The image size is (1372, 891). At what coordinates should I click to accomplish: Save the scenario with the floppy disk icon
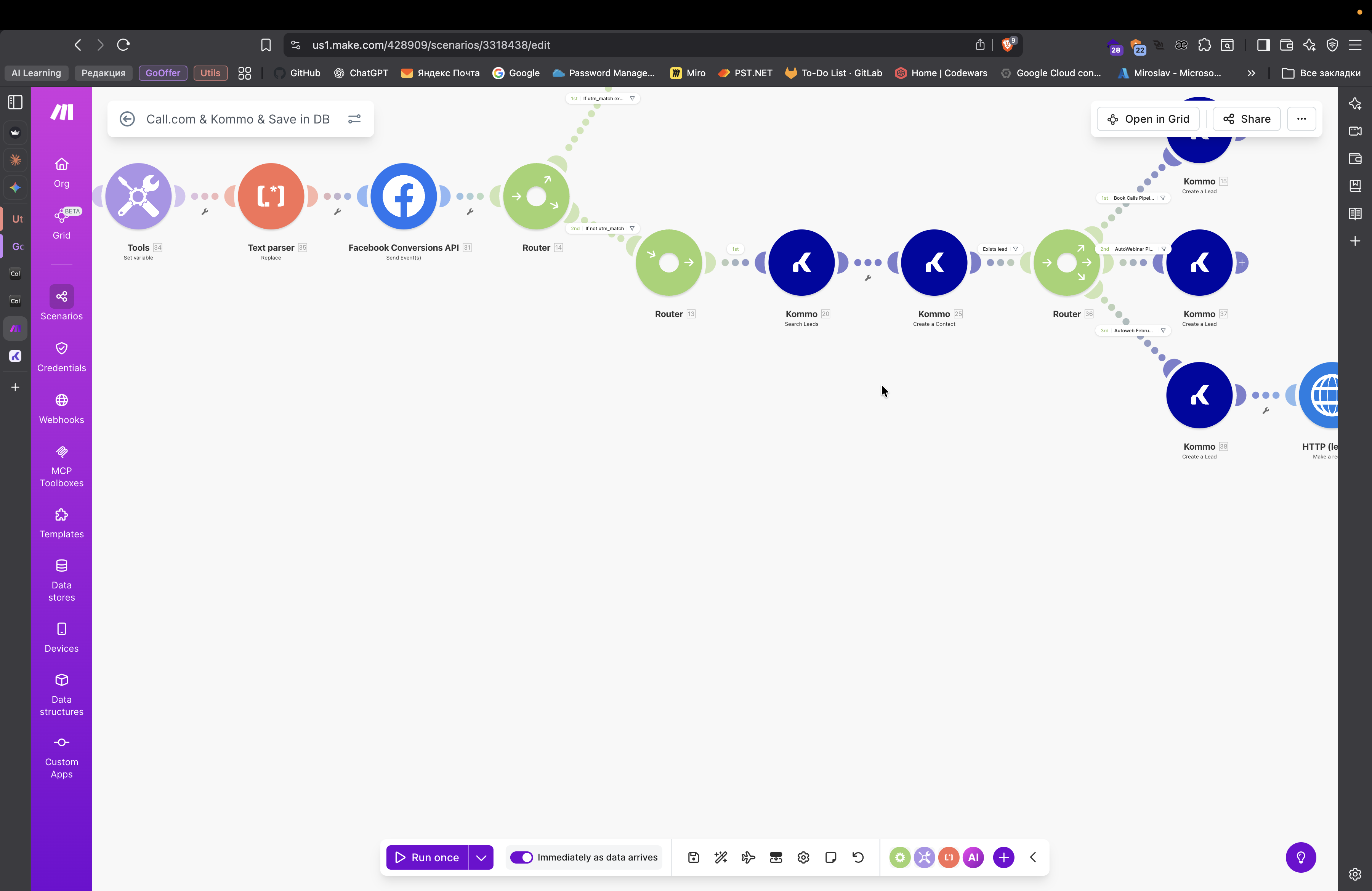pyautogui.click(x=694, y=857)
